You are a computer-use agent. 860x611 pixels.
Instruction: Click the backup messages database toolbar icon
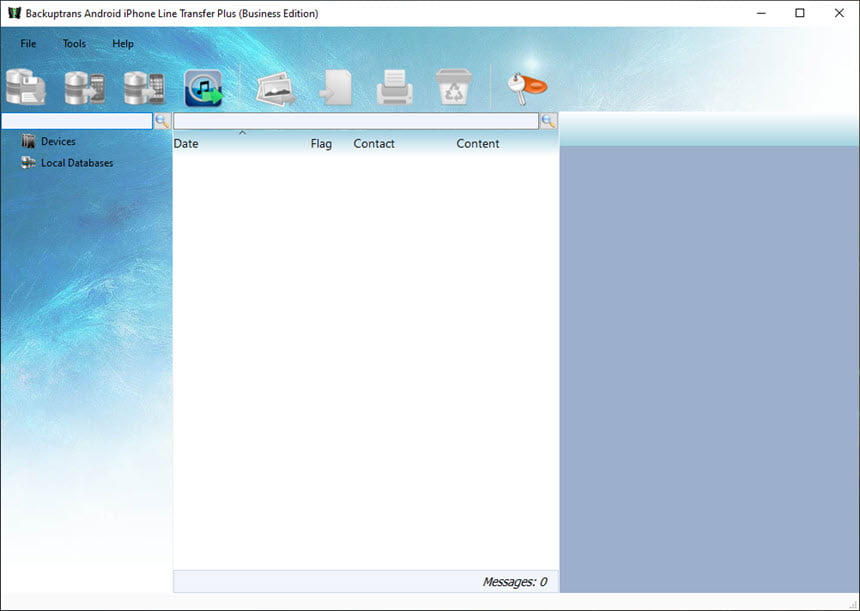pyautogui.click(x=26, y=87)
